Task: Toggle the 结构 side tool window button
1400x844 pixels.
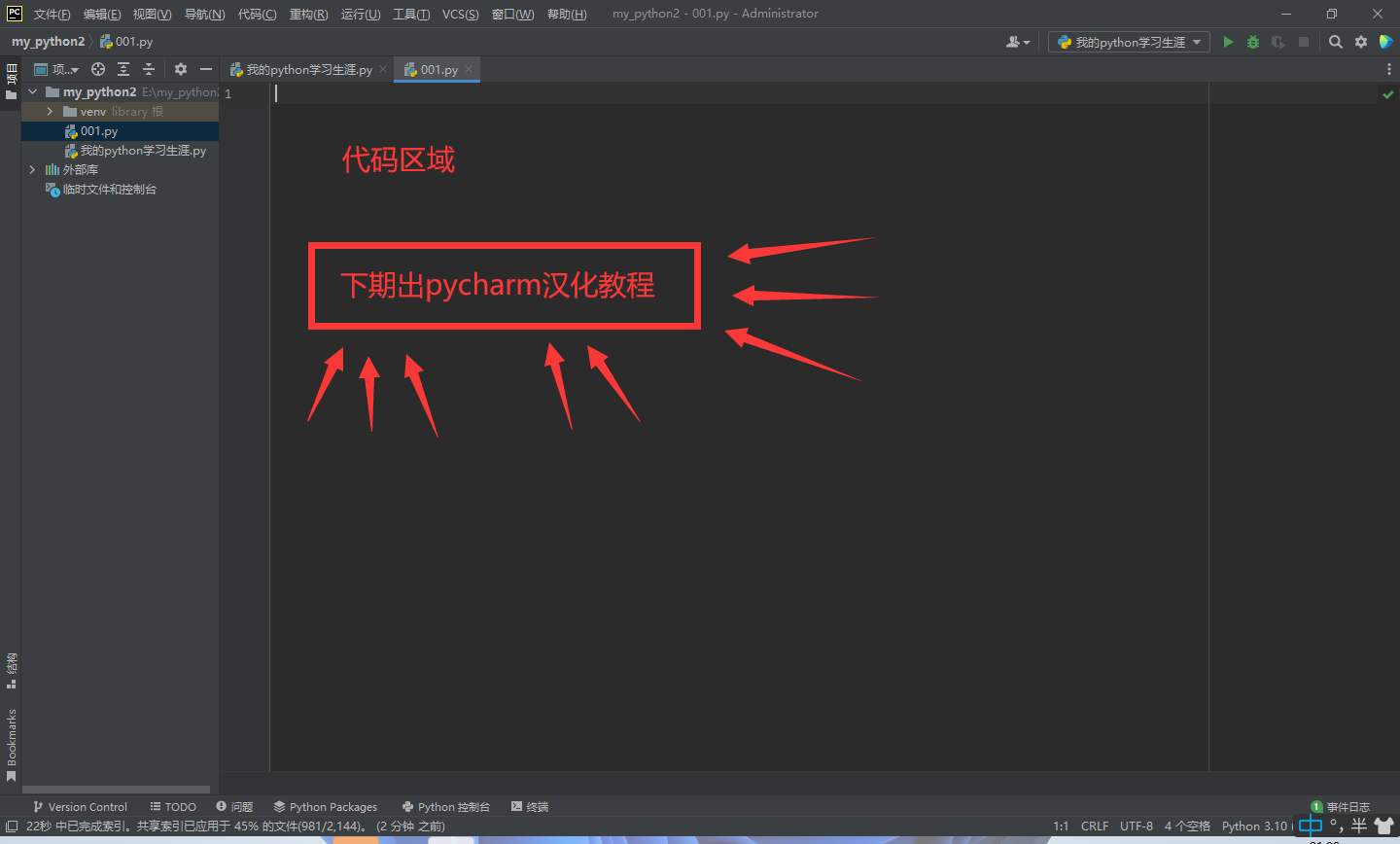Action: (11, 670)
